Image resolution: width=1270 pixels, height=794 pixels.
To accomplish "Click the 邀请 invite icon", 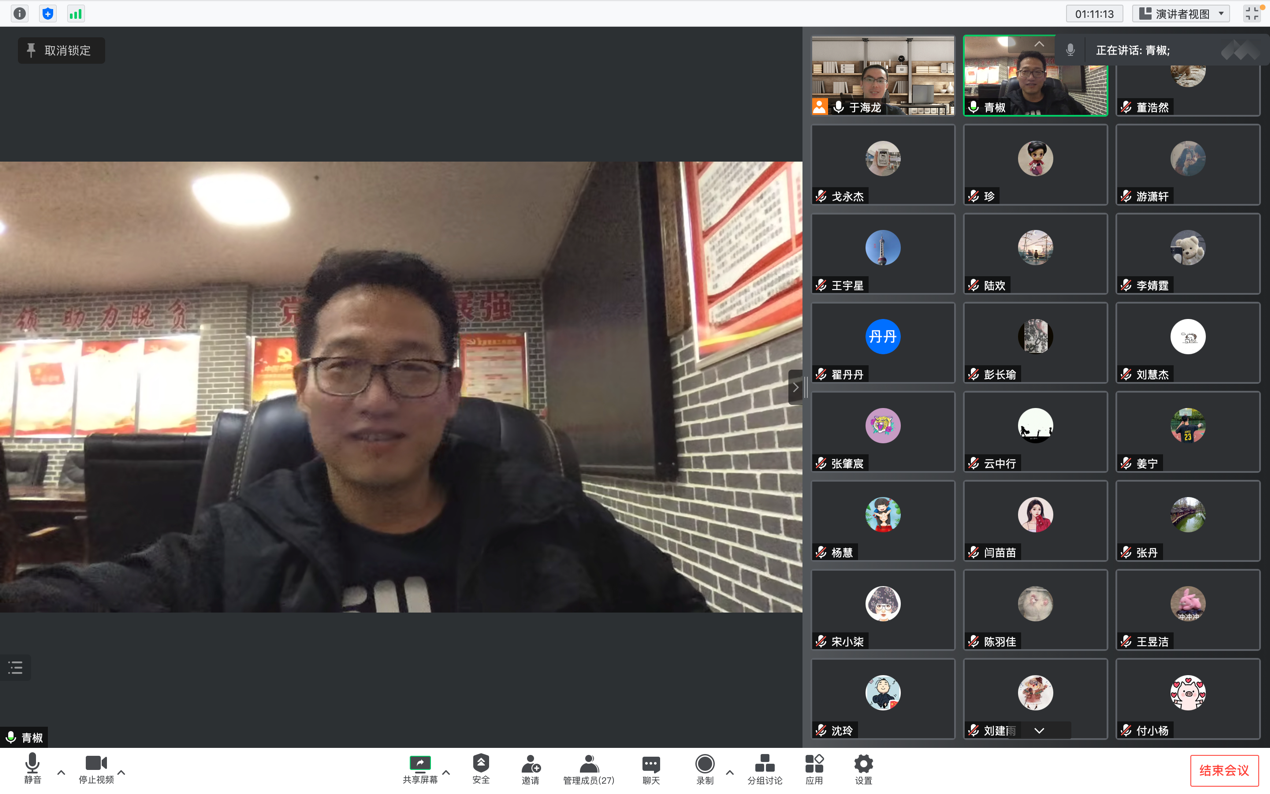I will [x=530, y=765].
